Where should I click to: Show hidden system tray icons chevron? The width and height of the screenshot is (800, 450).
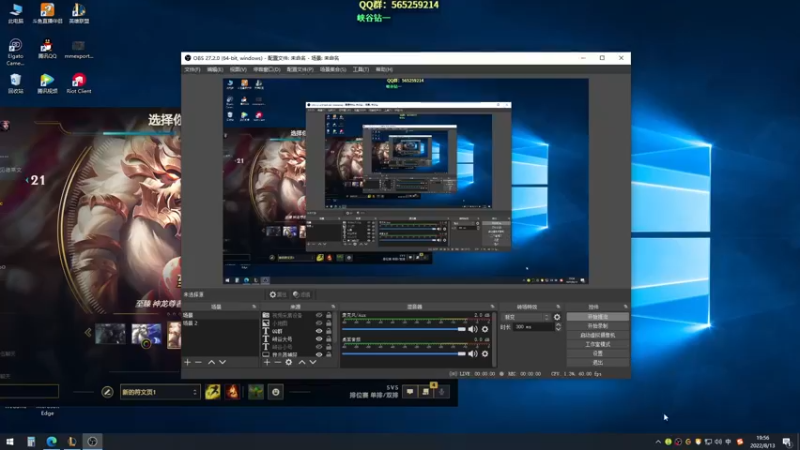coord(658,442)
